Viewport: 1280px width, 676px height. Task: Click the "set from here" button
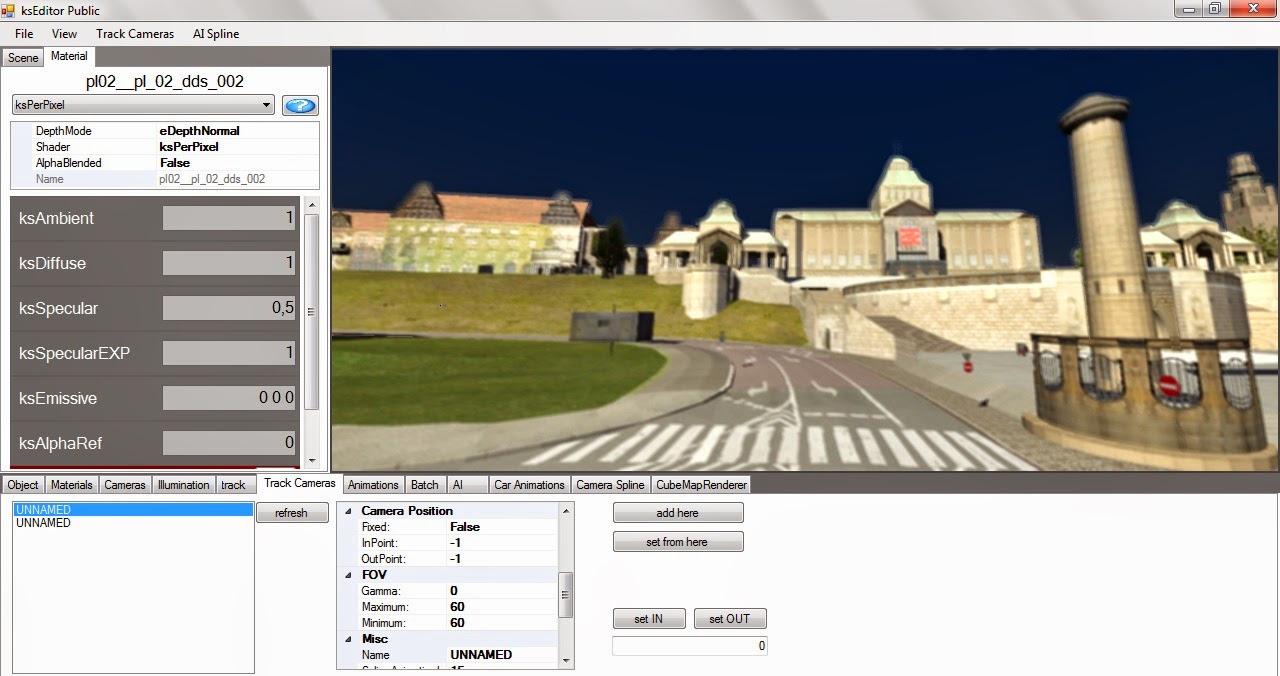[677, 541]
